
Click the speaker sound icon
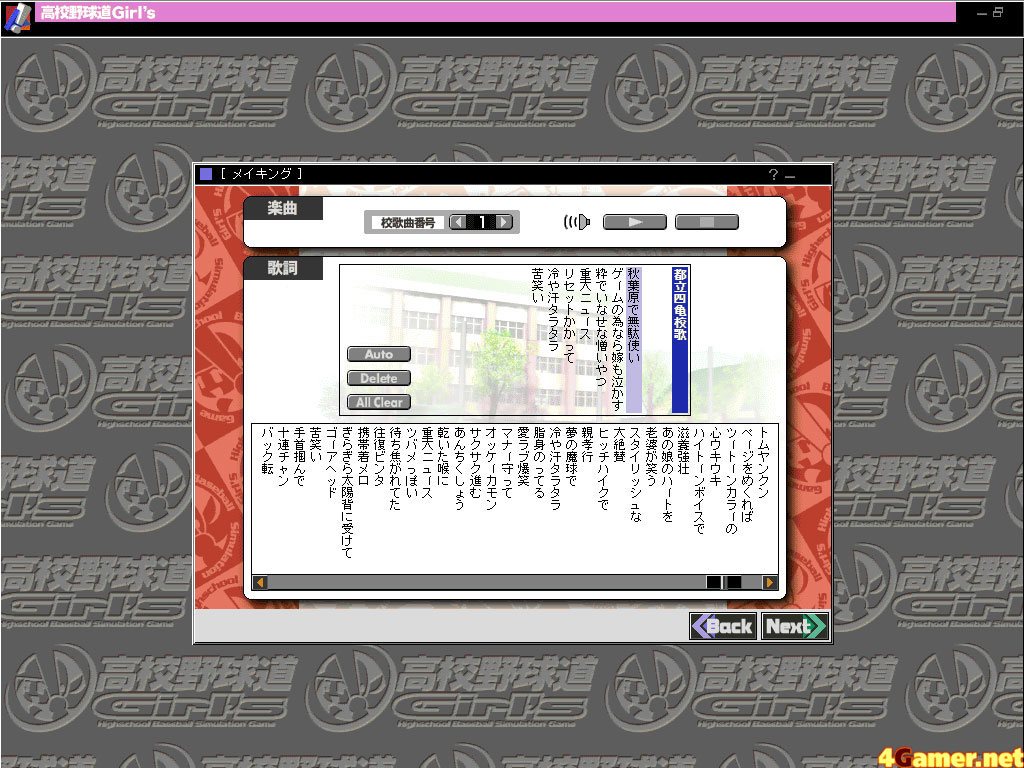577,222
